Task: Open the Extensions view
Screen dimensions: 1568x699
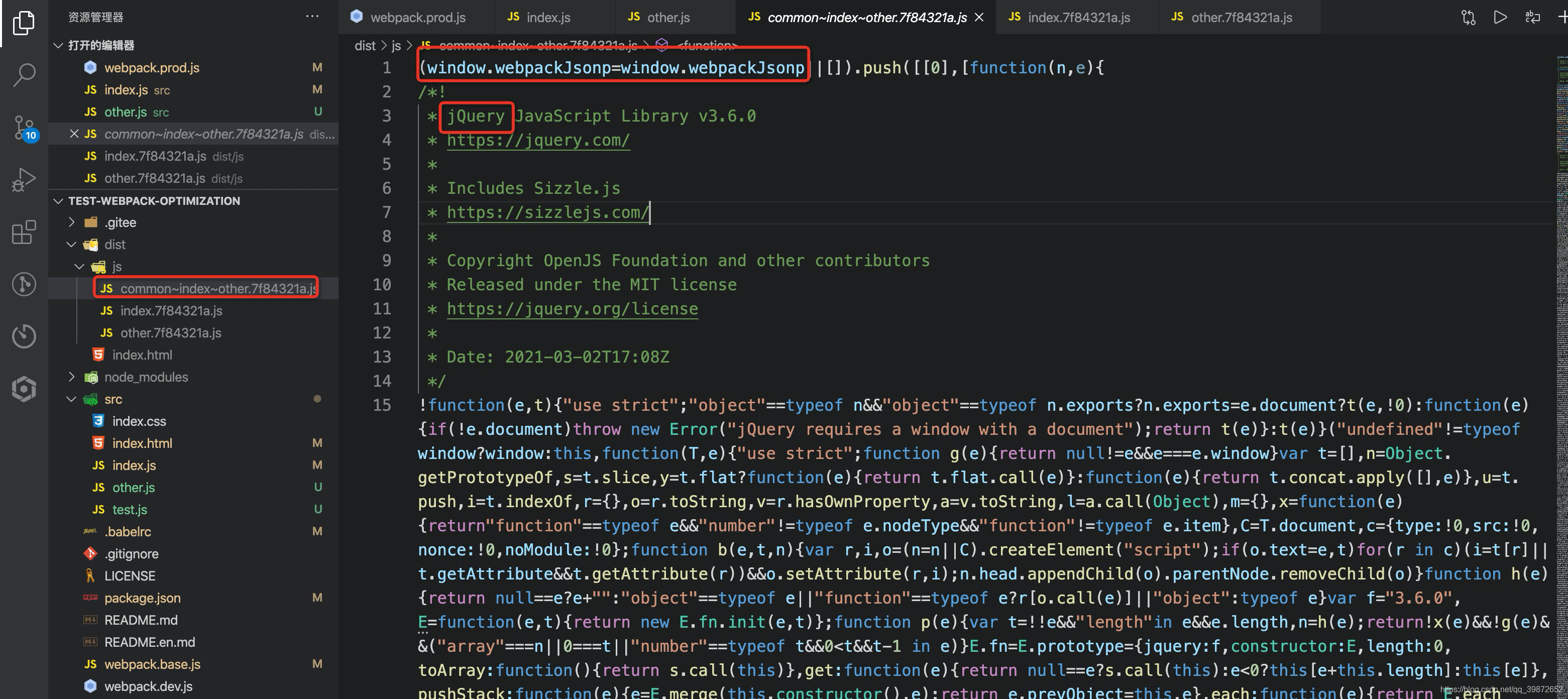Action: 24,232
